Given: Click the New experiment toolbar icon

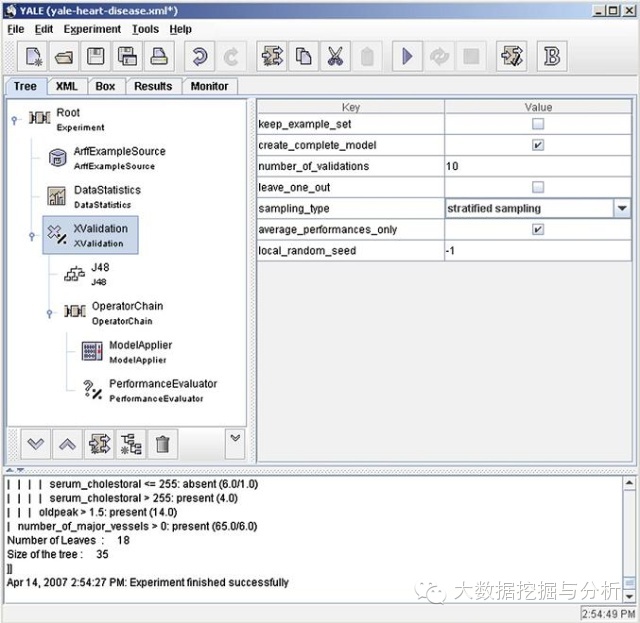Looking at the screenshot, I should [33, 56].
